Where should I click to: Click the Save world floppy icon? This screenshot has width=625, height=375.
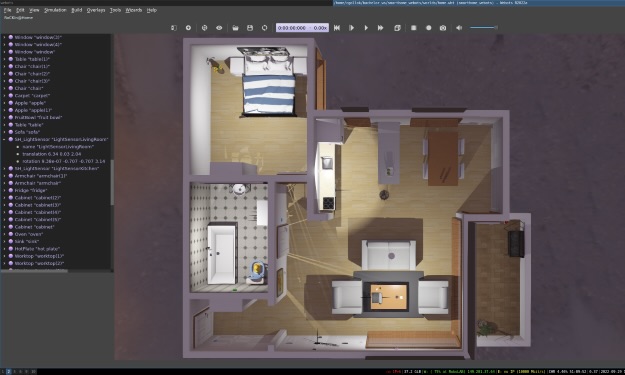pyautogui.click(x=250, y=28)
